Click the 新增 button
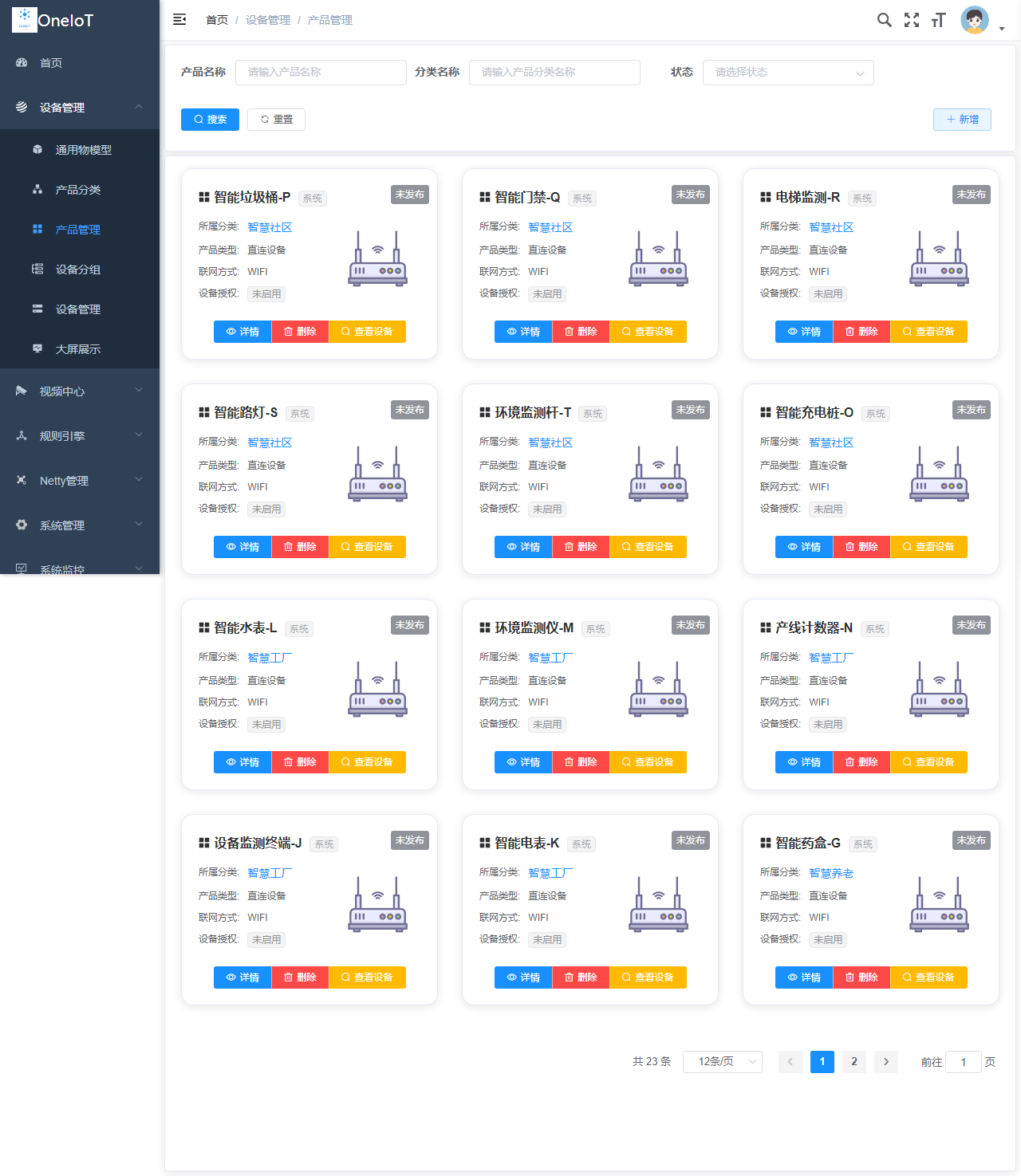 962,120
